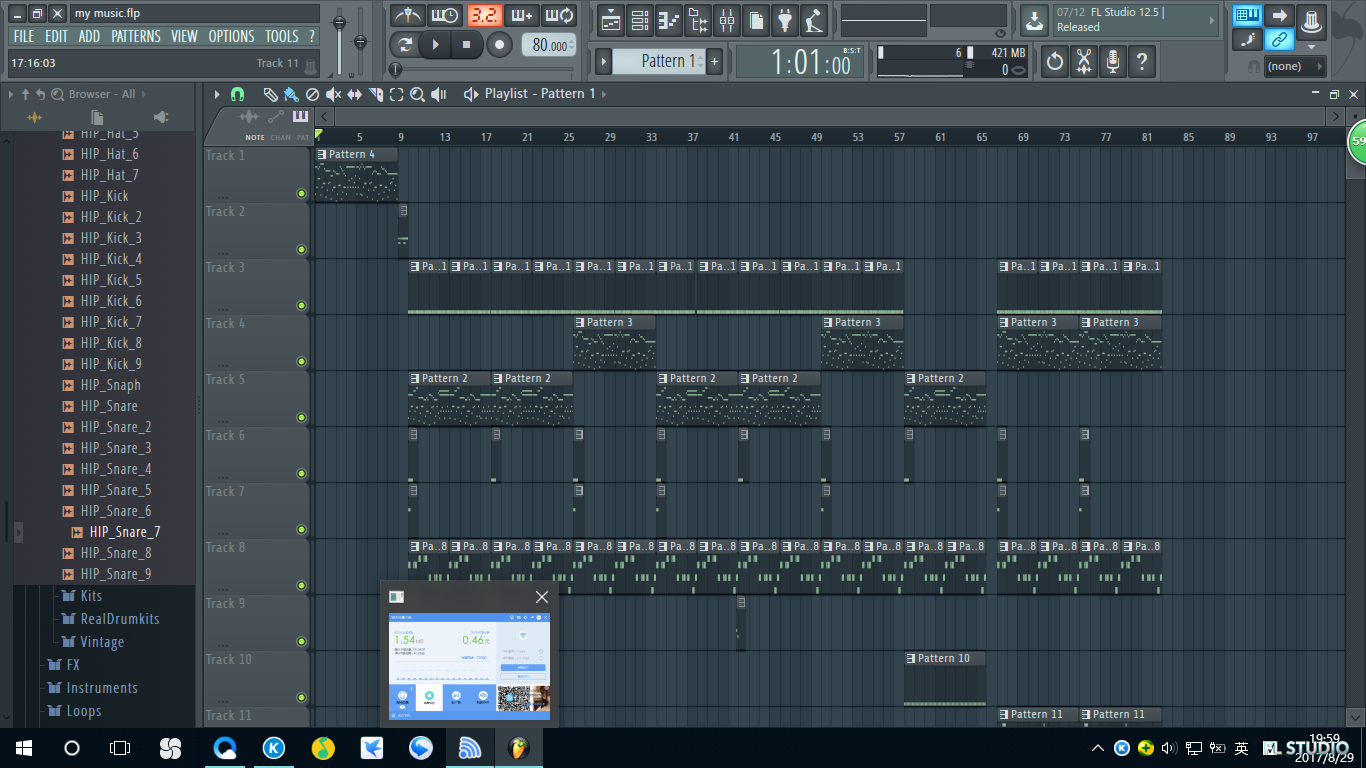This screenshot has width=1366, height=768.
Task: Open the FILE menu
Action: click(x=24, y=36)
